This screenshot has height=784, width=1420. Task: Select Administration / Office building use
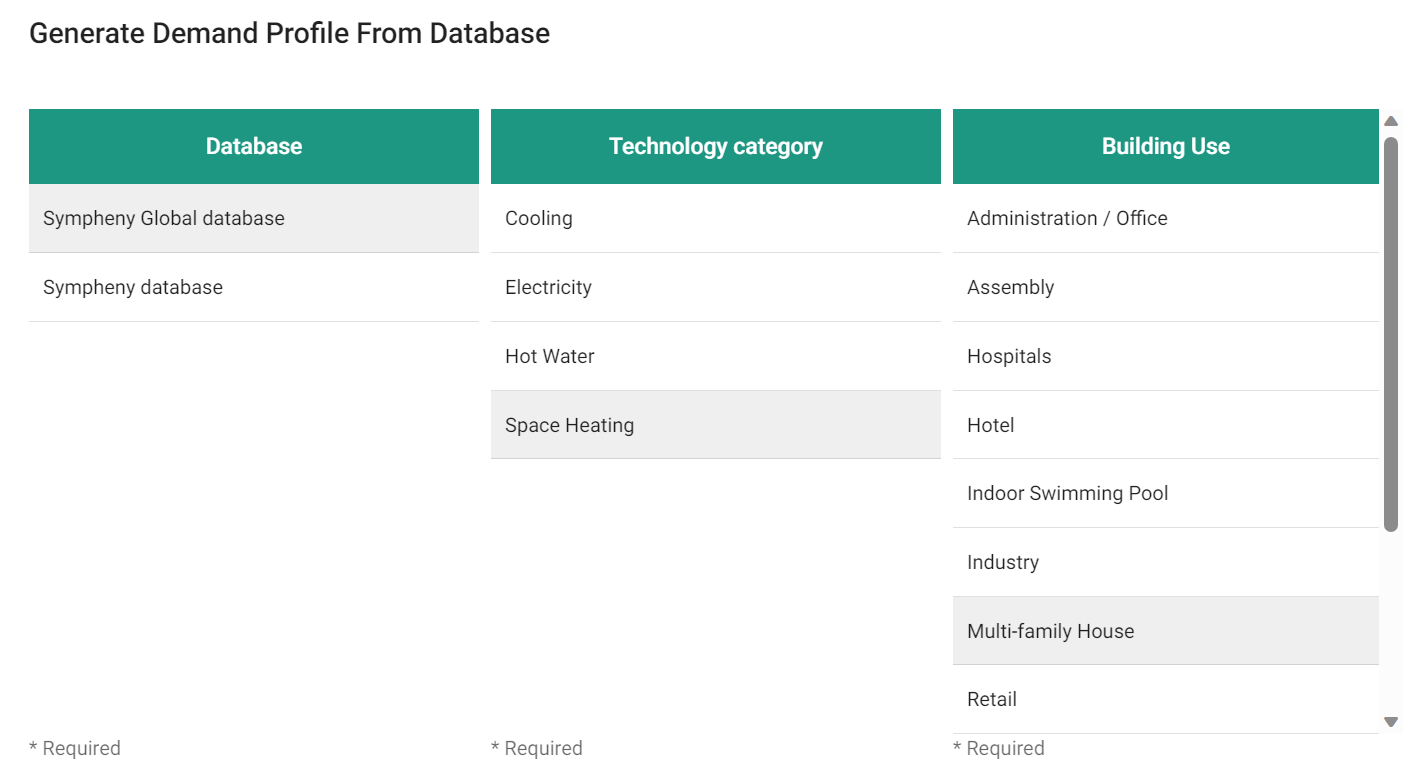pos(1165,218)
